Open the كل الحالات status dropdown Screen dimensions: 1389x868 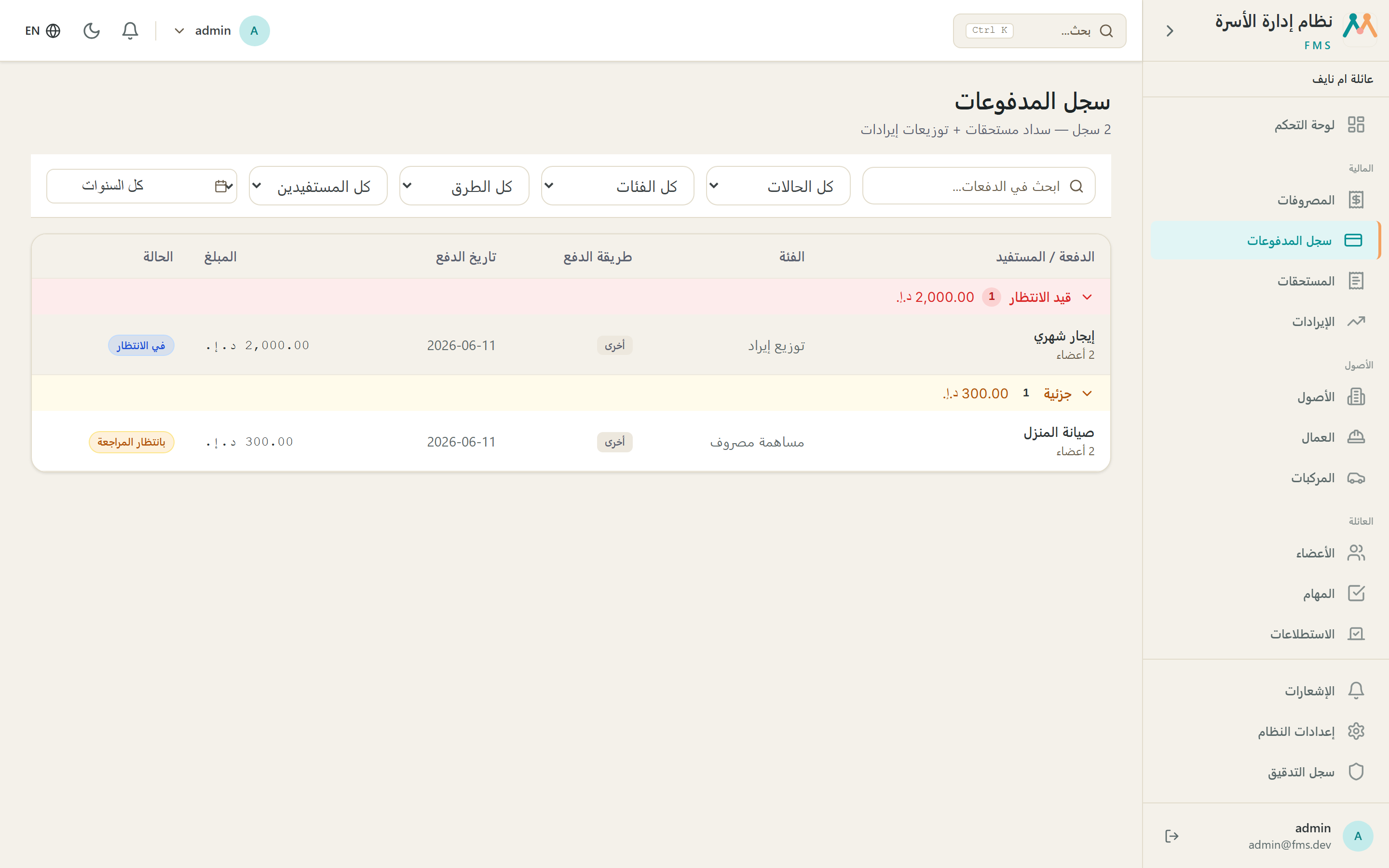pyautogui.click(x=778, y=186)
